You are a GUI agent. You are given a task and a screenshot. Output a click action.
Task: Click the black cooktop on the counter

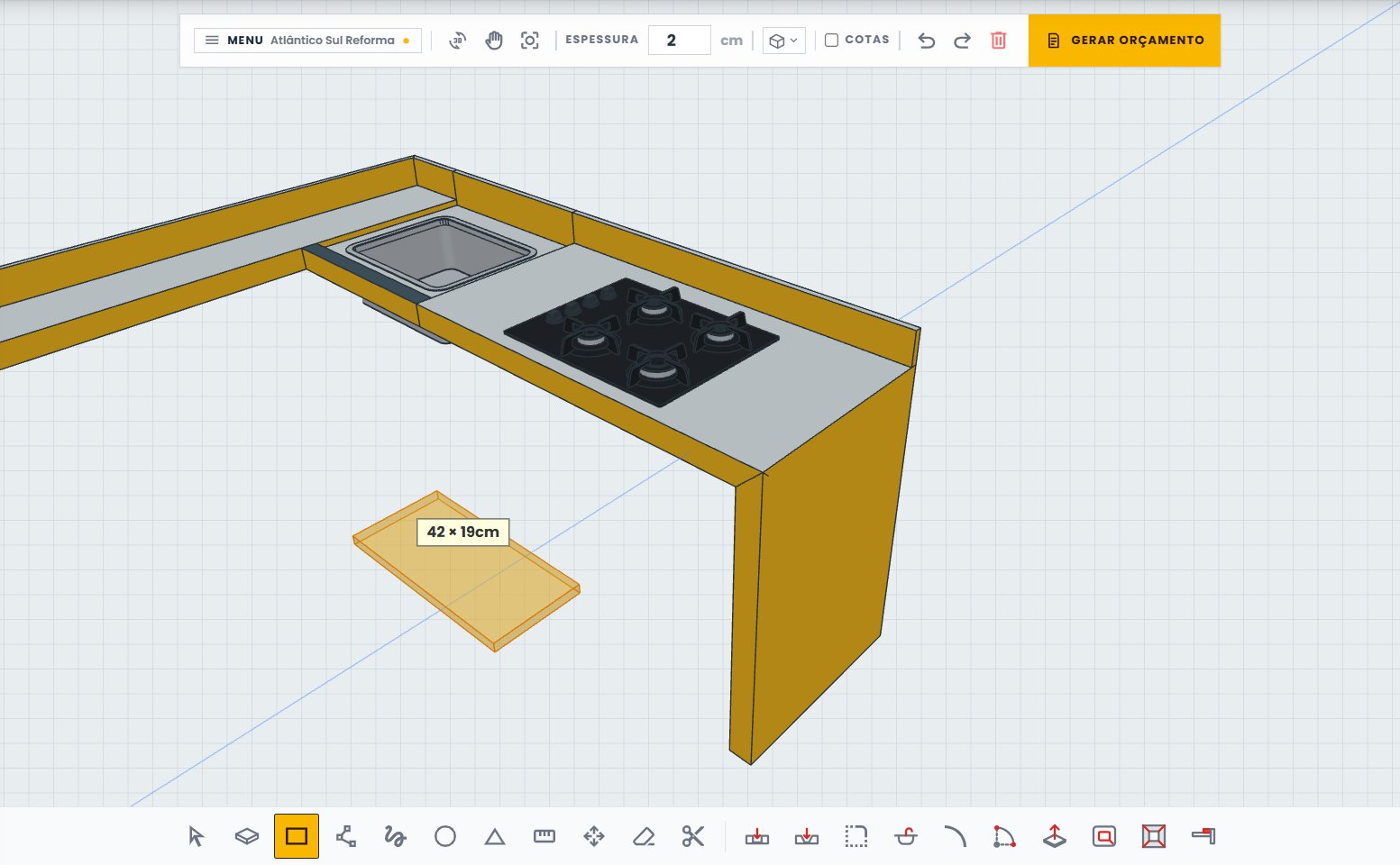tap(641, 341)
